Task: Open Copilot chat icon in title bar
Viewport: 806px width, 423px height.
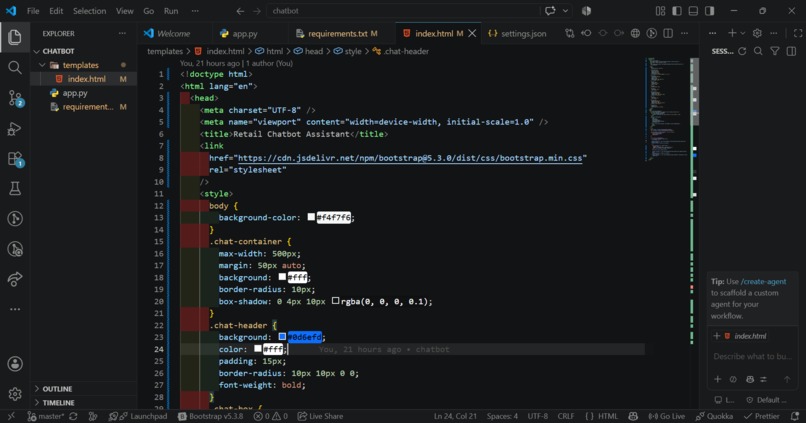Action: coord(550,11)
